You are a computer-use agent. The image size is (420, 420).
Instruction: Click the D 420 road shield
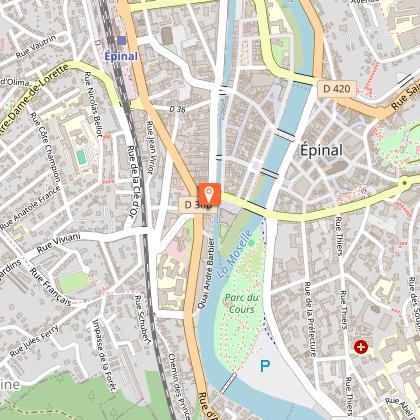click(x=337, y=89)
